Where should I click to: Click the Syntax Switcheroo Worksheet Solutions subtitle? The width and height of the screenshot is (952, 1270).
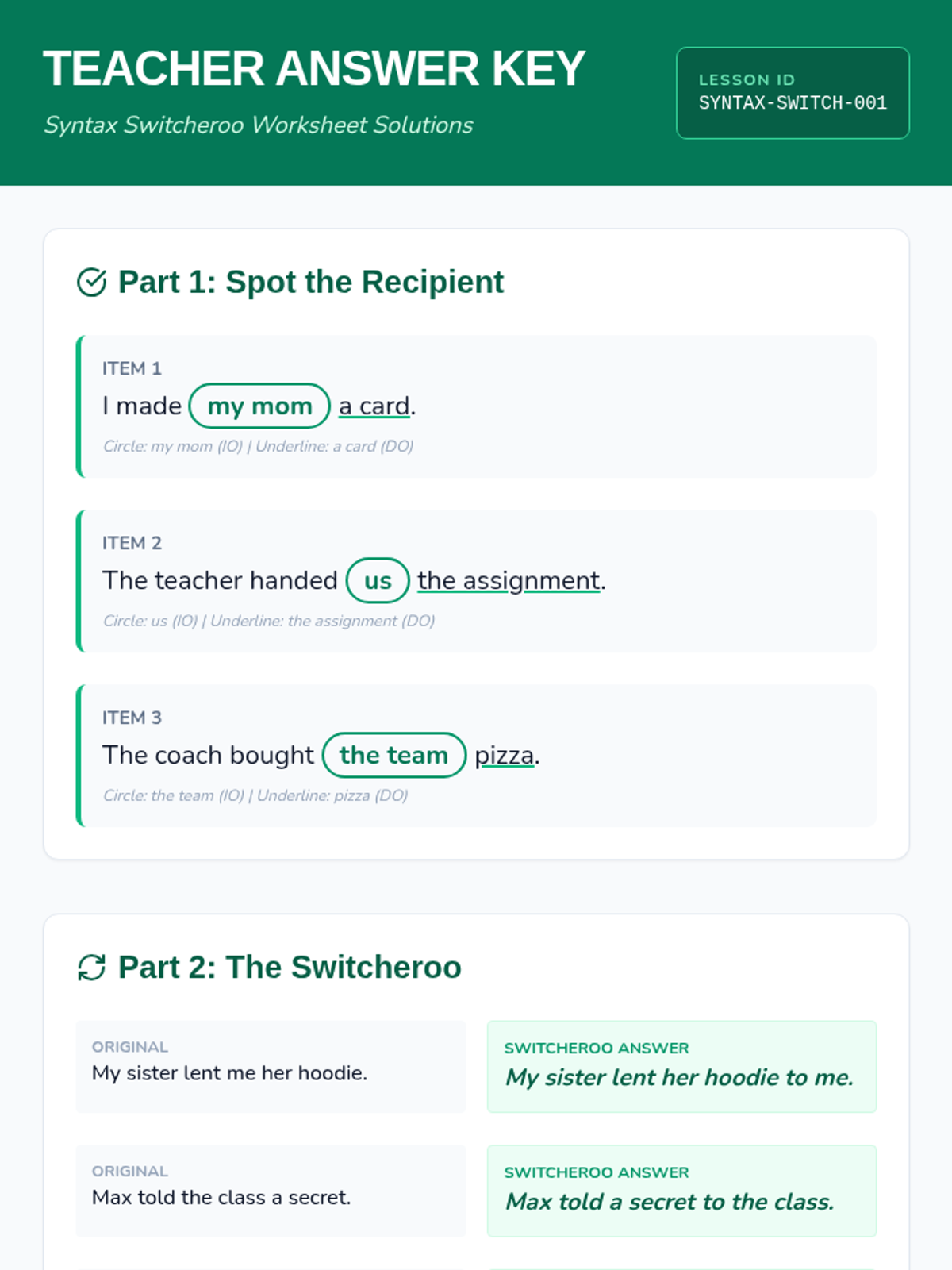(258, 125)
